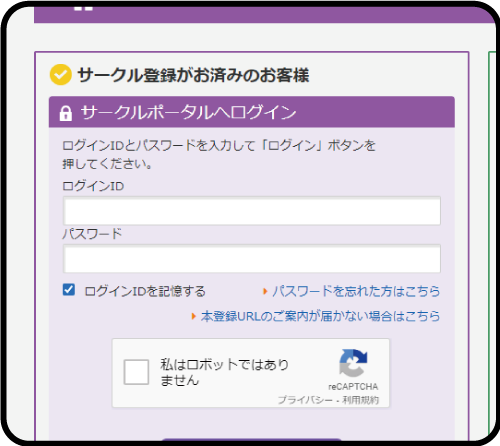
Task: Click the サークルポータルへログイン header bar
Action: 252,112
